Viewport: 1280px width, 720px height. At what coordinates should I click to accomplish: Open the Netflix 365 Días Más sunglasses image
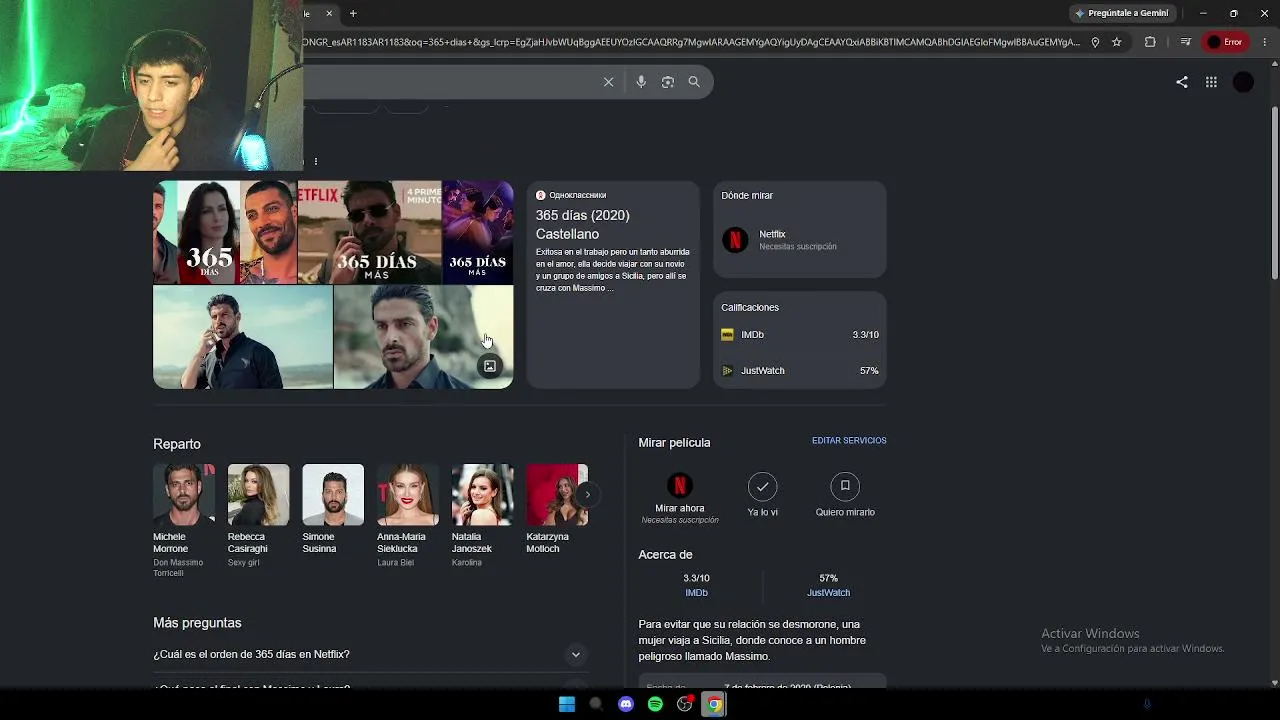(370, 232)
